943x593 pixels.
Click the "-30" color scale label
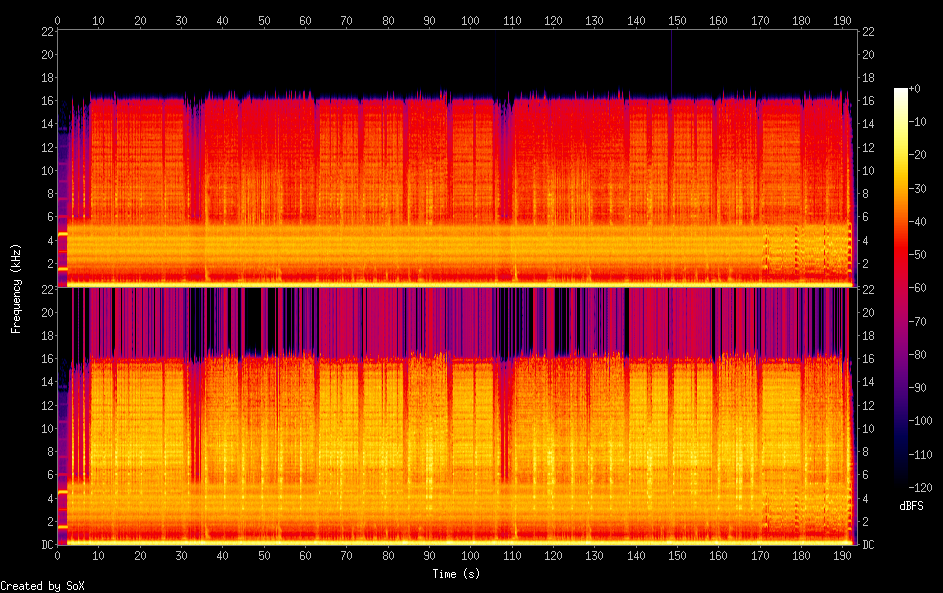pos(917,188)
